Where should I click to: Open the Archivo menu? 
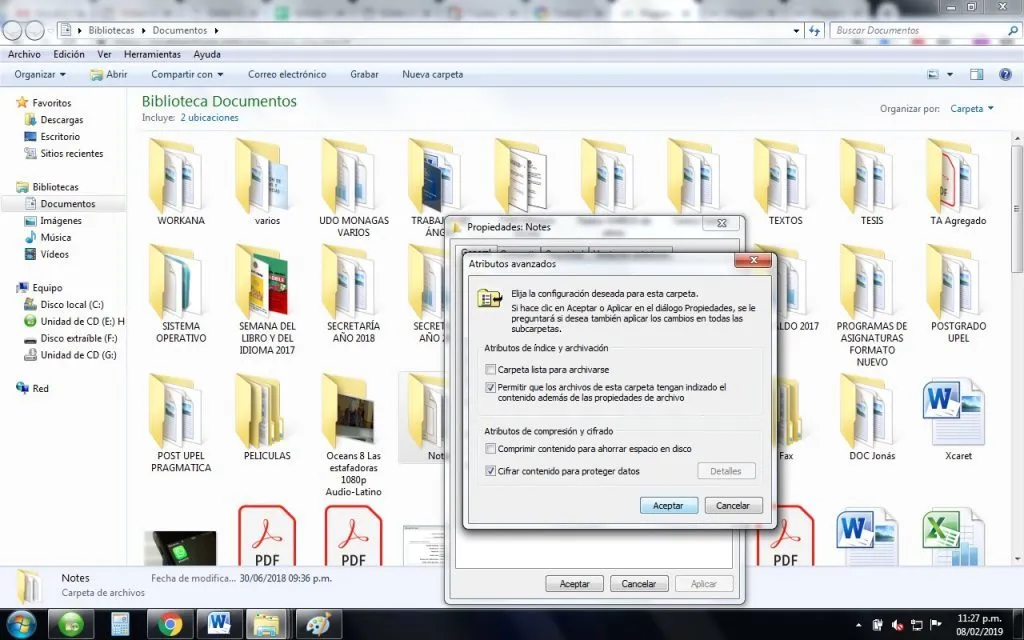click(23, 54)
